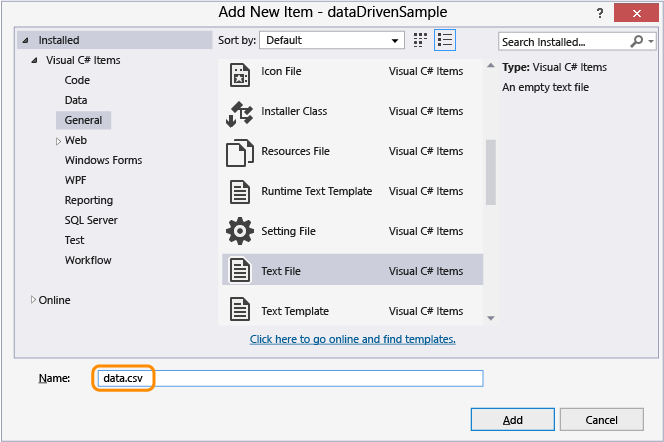Switch to medium icons list view

(445, 40)
